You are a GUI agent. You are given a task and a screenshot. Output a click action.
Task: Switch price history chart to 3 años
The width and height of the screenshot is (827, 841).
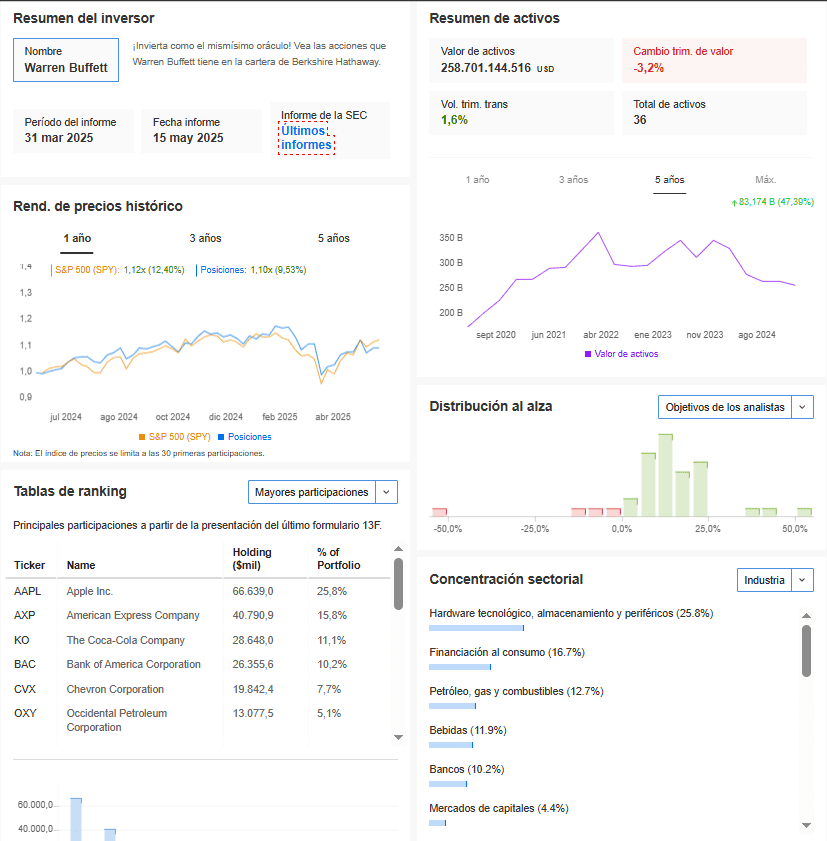point(205,238)
